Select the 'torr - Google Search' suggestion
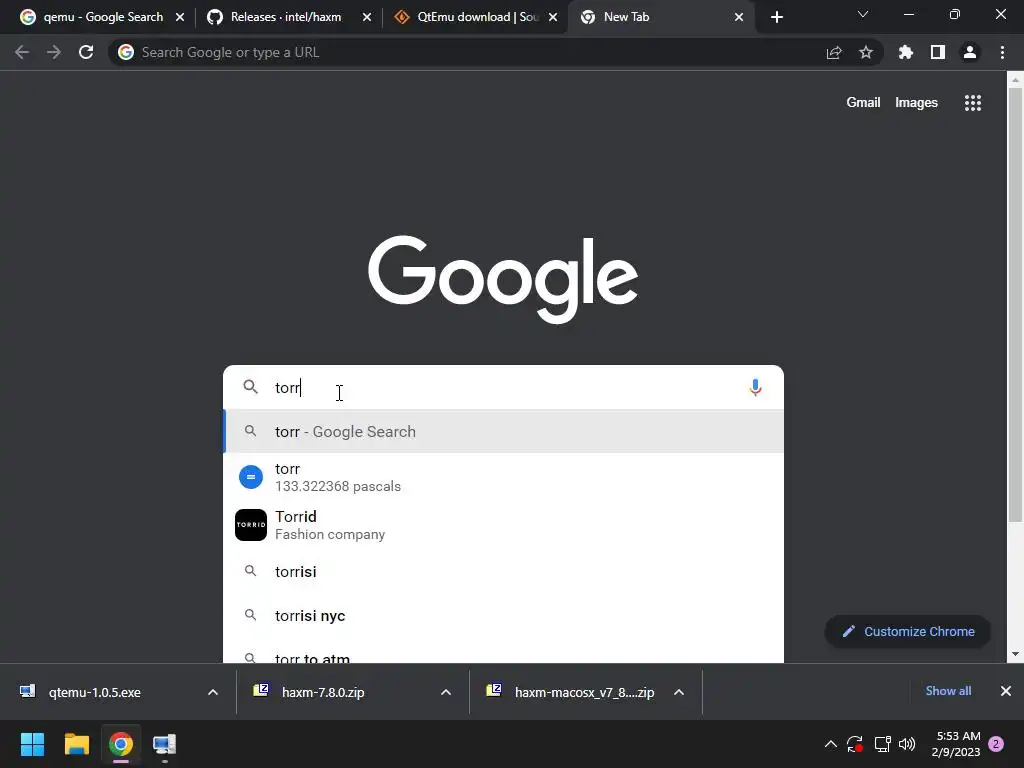This screenshot has width=1024, height=768. pyautogui.click(x=503, y=431)
